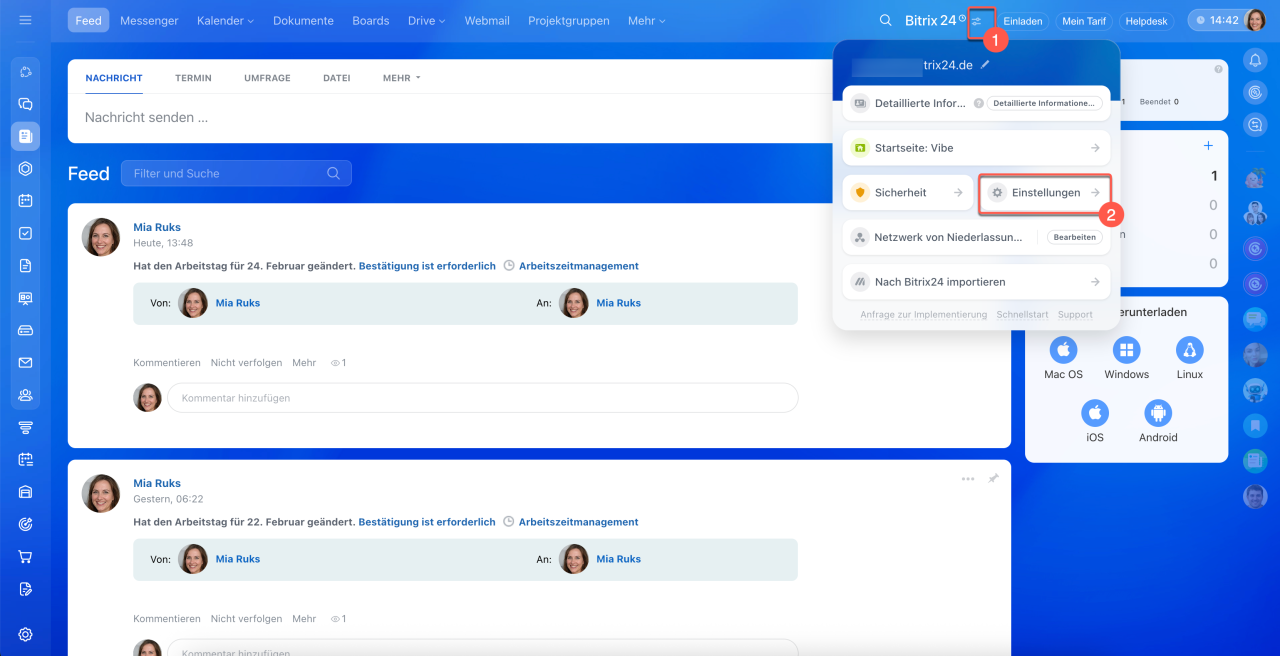
Task: Open the Arbeitszeitmanagement link in first post
Action: (x=578, y=266)
